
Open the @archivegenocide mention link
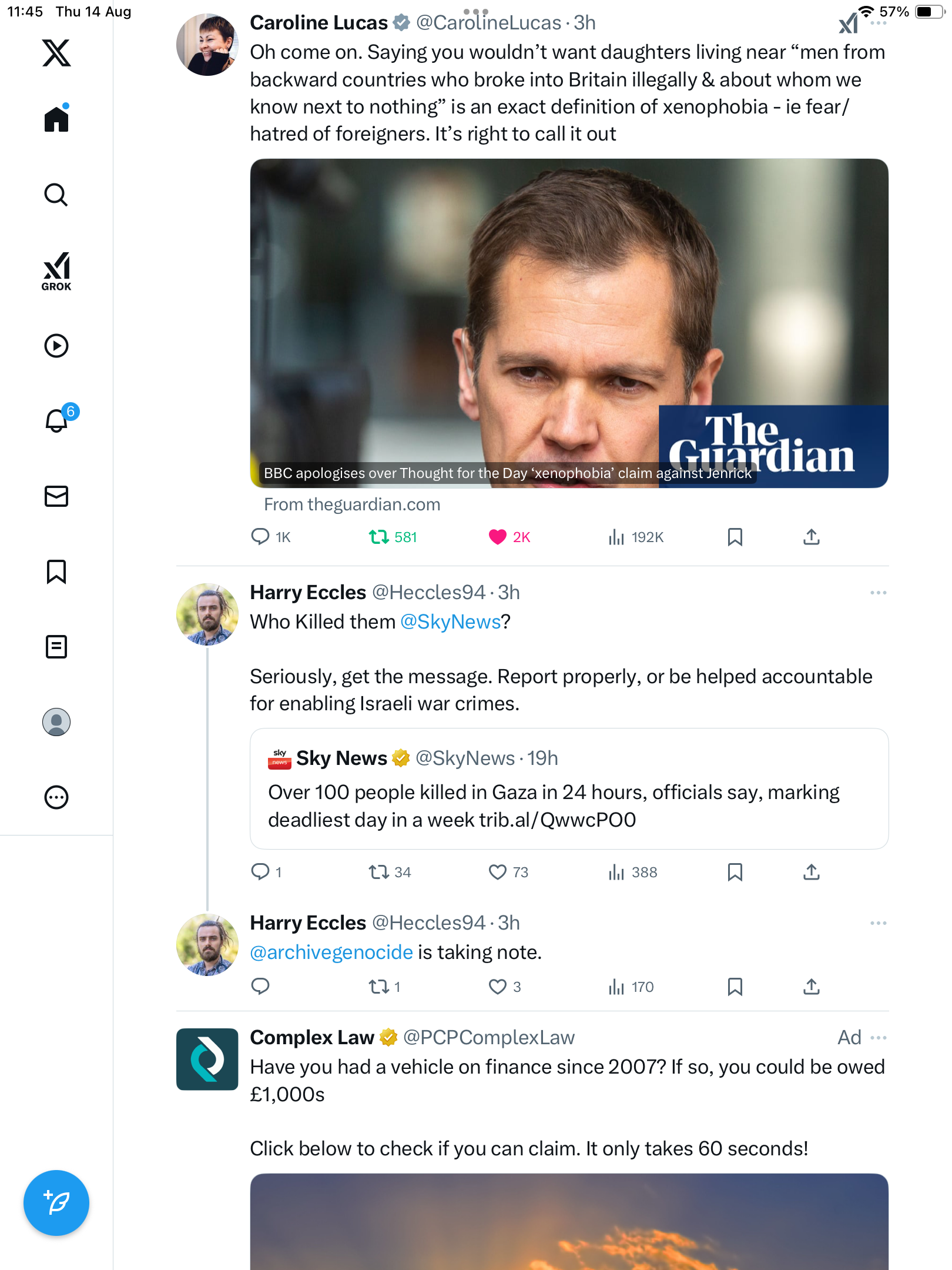[x=331, y=952]
